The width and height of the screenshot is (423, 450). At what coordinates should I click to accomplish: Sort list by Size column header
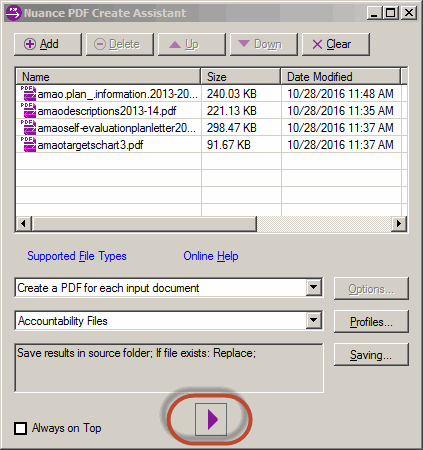[x=241, y=77]
